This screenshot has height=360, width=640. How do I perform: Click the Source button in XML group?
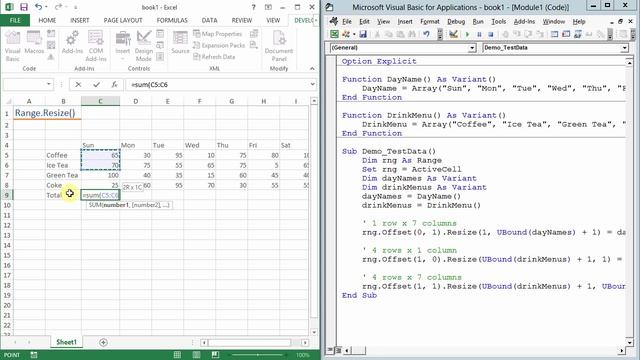(x=180, y=42)
